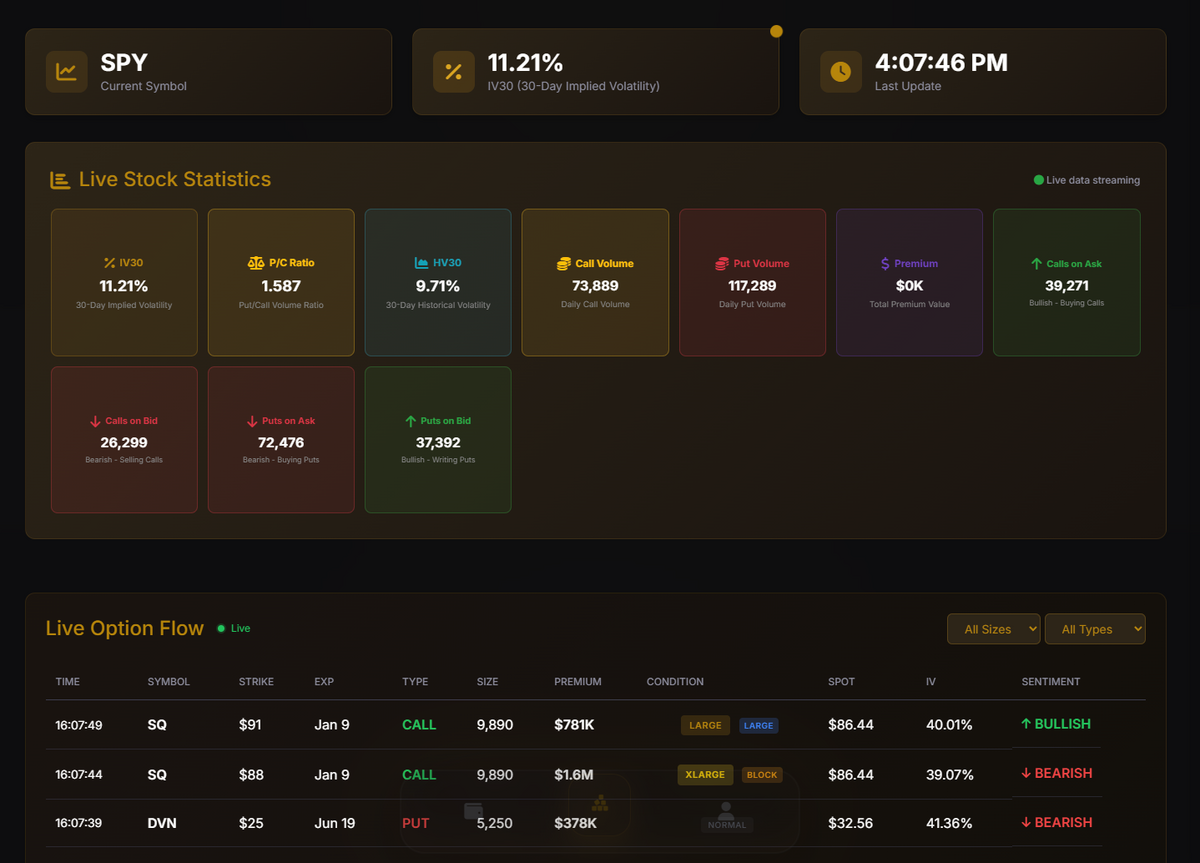Image resolution: width=1200 pixels, height=863 pixels.
Task: Click the chart icon beside SPY symbol
Action: [67, 72]
